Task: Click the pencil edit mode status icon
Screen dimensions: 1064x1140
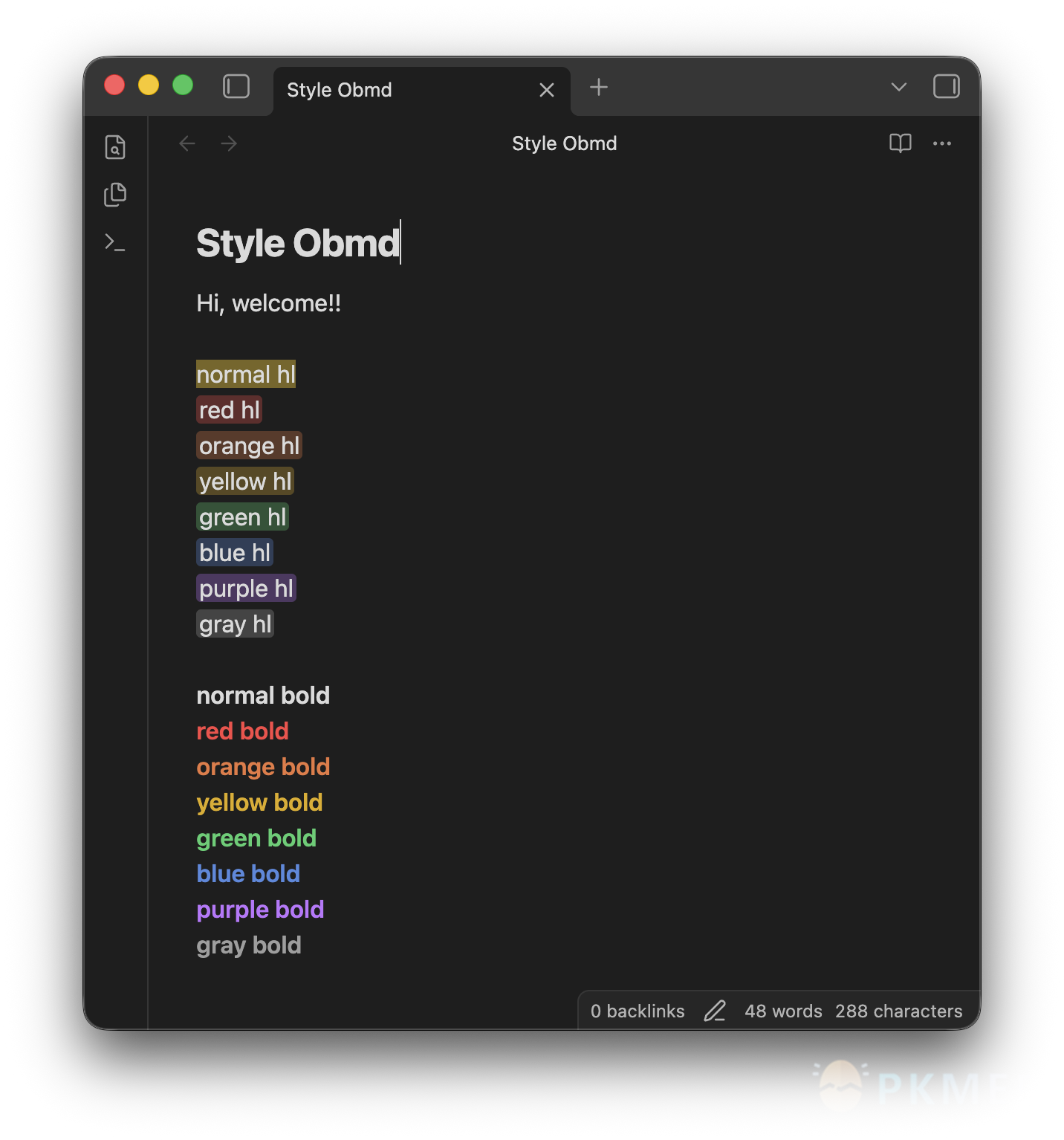Action: pos(715,1011)
